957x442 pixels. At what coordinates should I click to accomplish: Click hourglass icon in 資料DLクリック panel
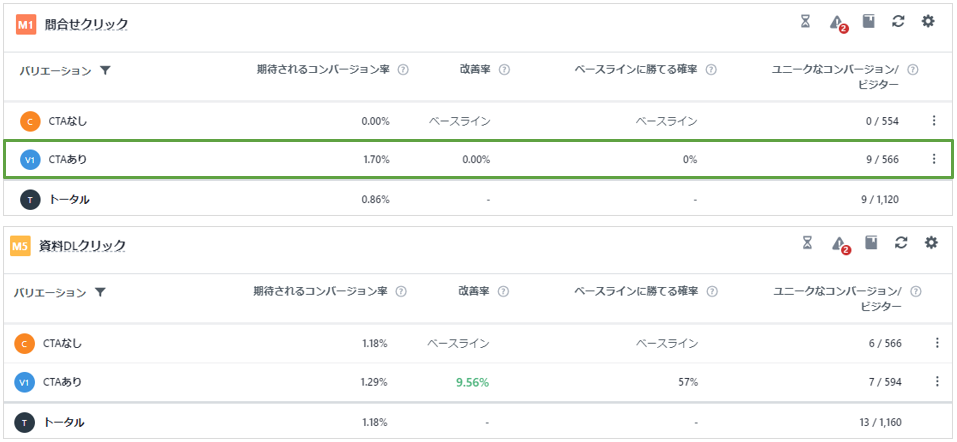[x=807, y=243]
